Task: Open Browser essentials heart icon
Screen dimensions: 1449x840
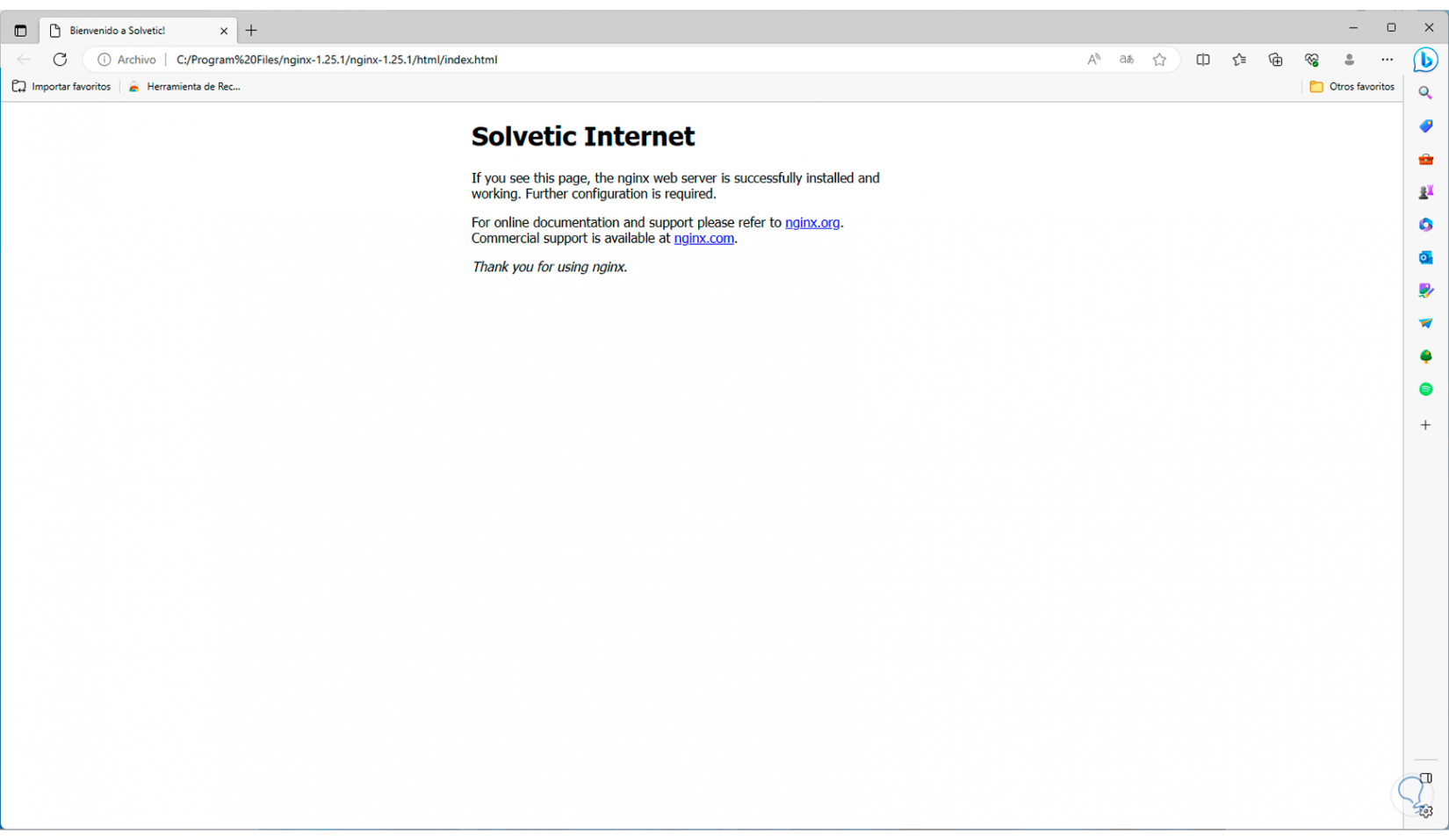Action: [x=1311, y=60]
